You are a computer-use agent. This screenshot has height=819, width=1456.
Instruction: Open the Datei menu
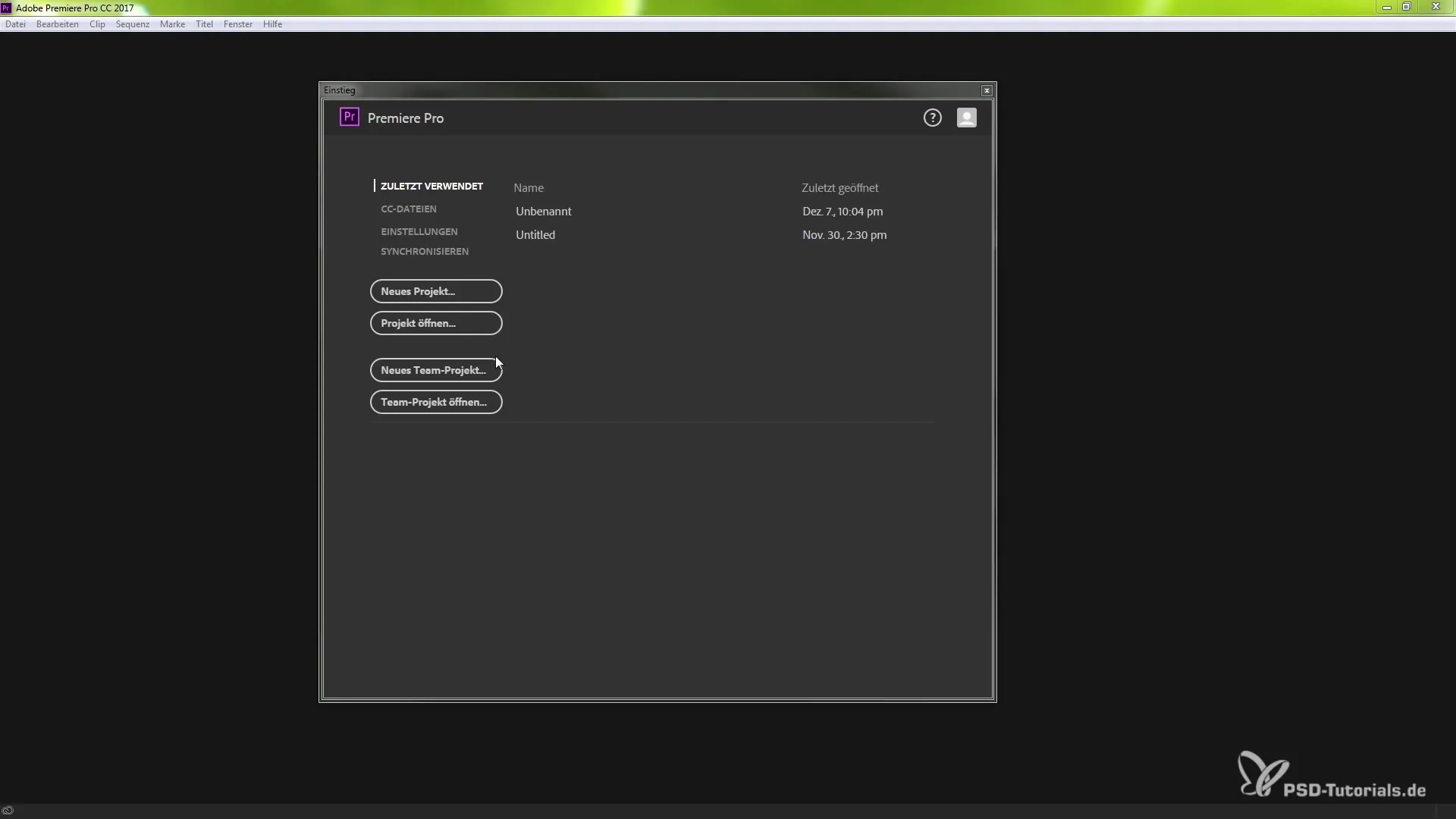coord(15,24)
